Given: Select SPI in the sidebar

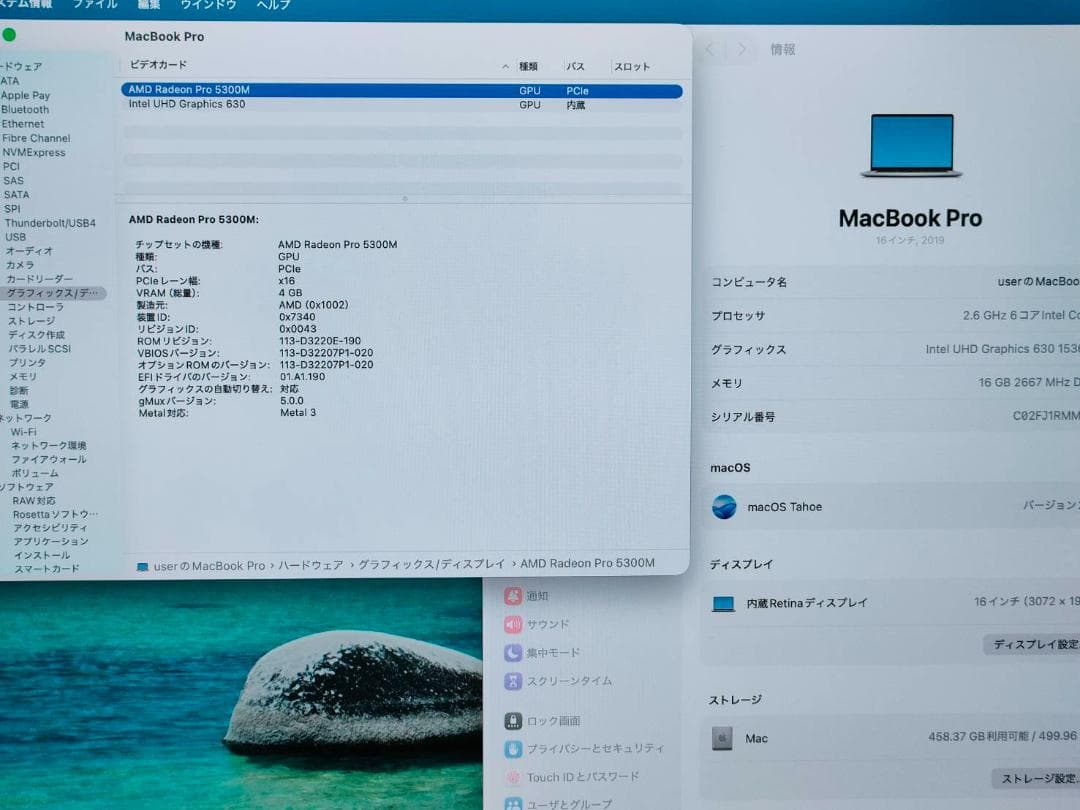Looking at the screenshot, I should [x=12, y=209].
